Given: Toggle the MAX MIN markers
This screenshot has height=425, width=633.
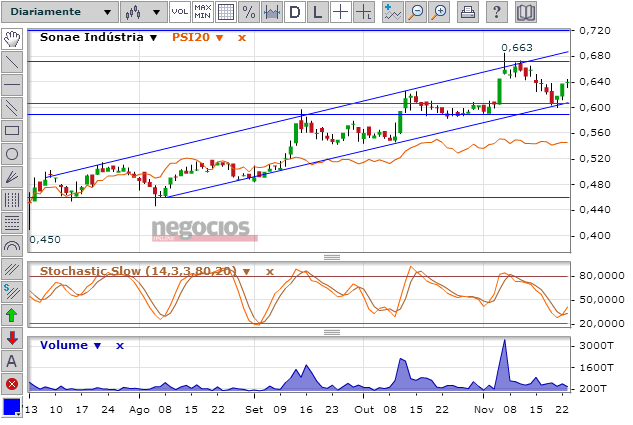Looking at the screenshot, I should click(x=203, y=12).
